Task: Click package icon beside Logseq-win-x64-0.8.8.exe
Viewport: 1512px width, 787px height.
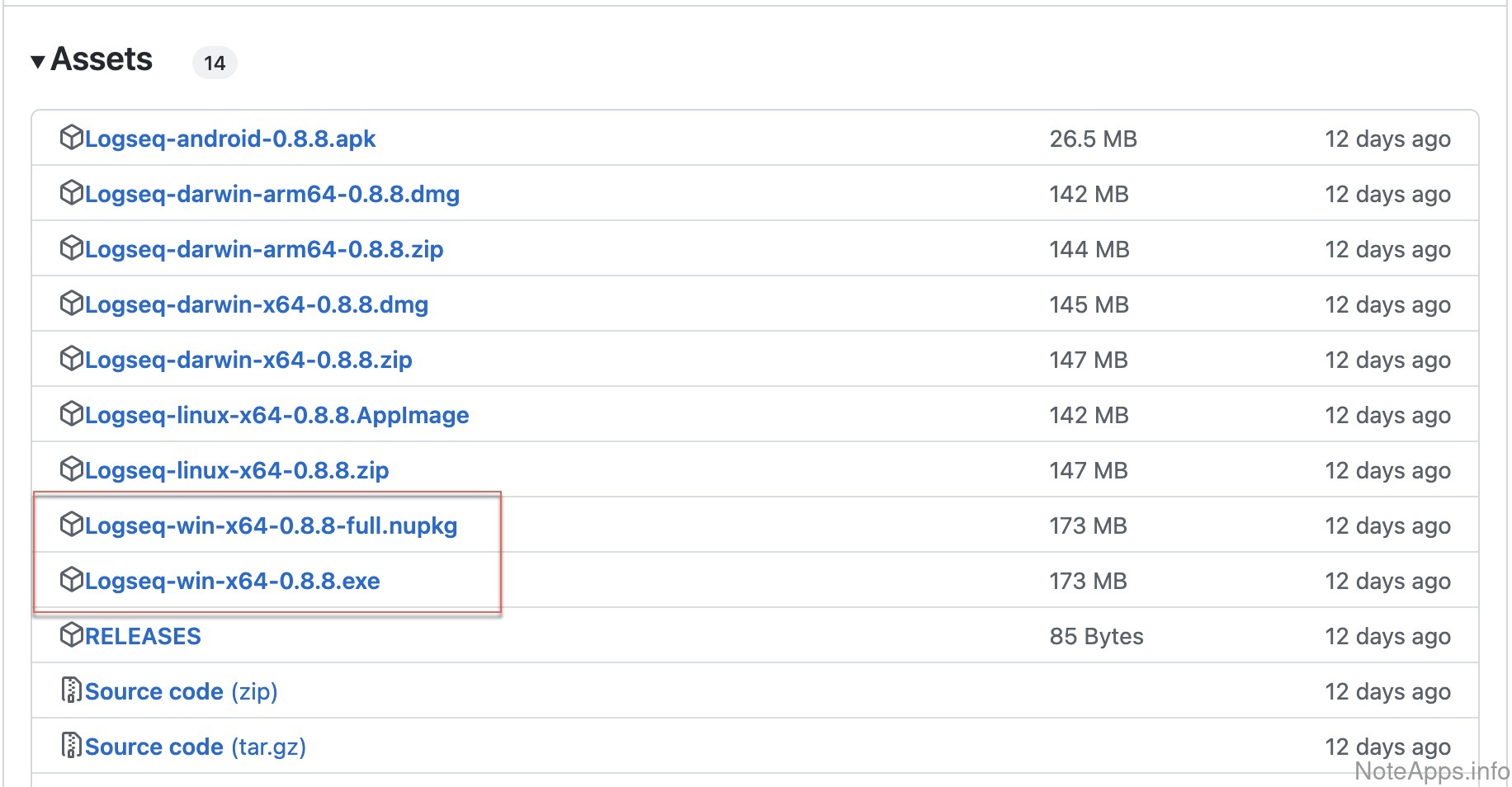Action: pyautogui.click(x=72, y=579)
